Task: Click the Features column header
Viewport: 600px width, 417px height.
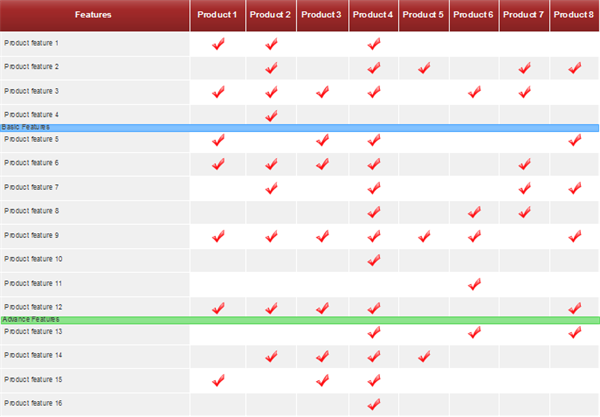Action: (95, 15)
